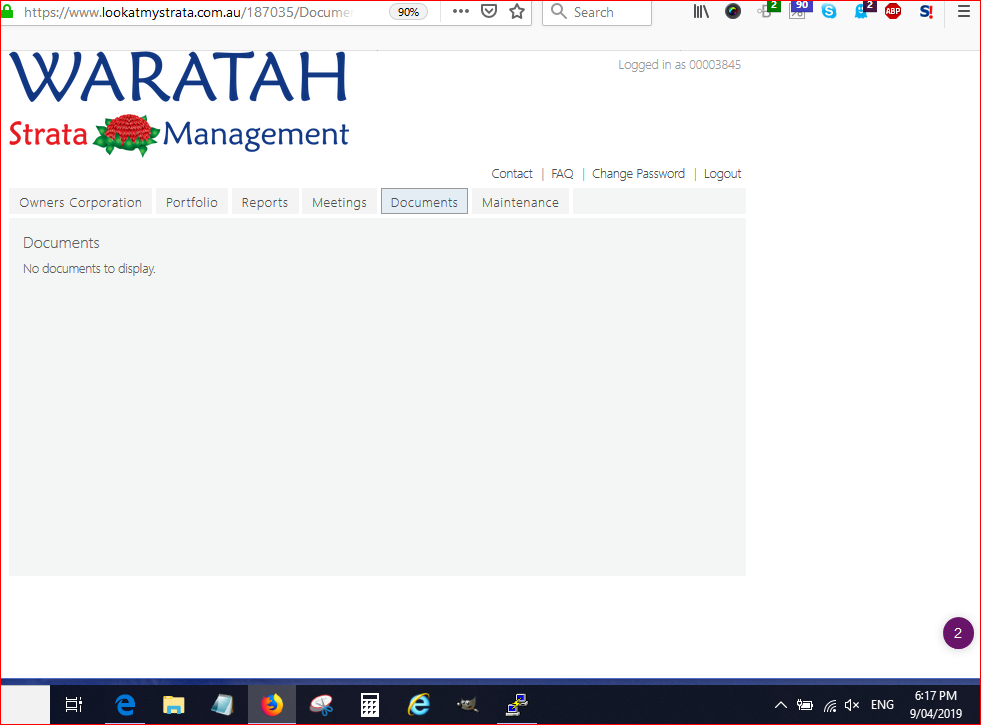Open the Firefox Library icon

pos(701,11)
